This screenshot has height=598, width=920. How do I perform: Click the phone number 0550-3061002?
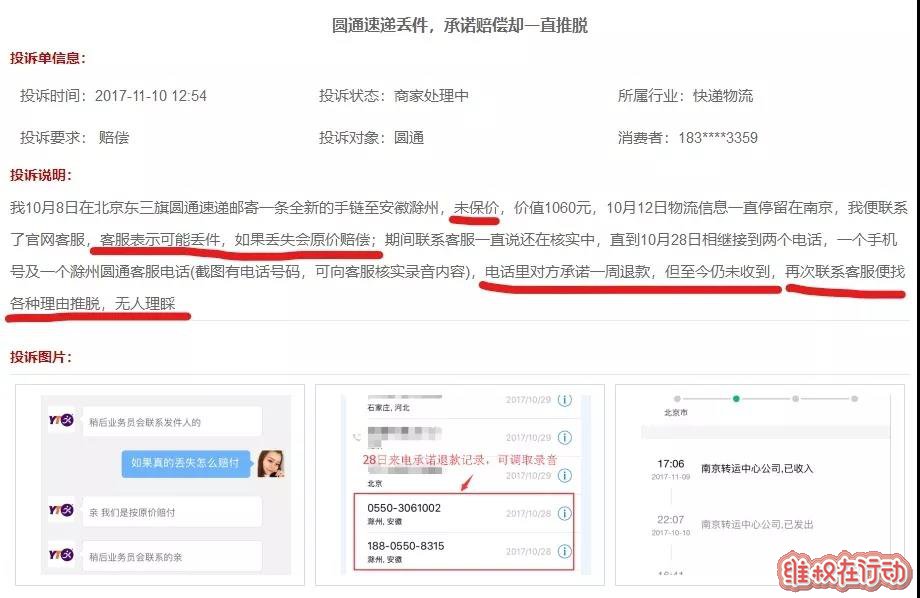click(404, 508)
